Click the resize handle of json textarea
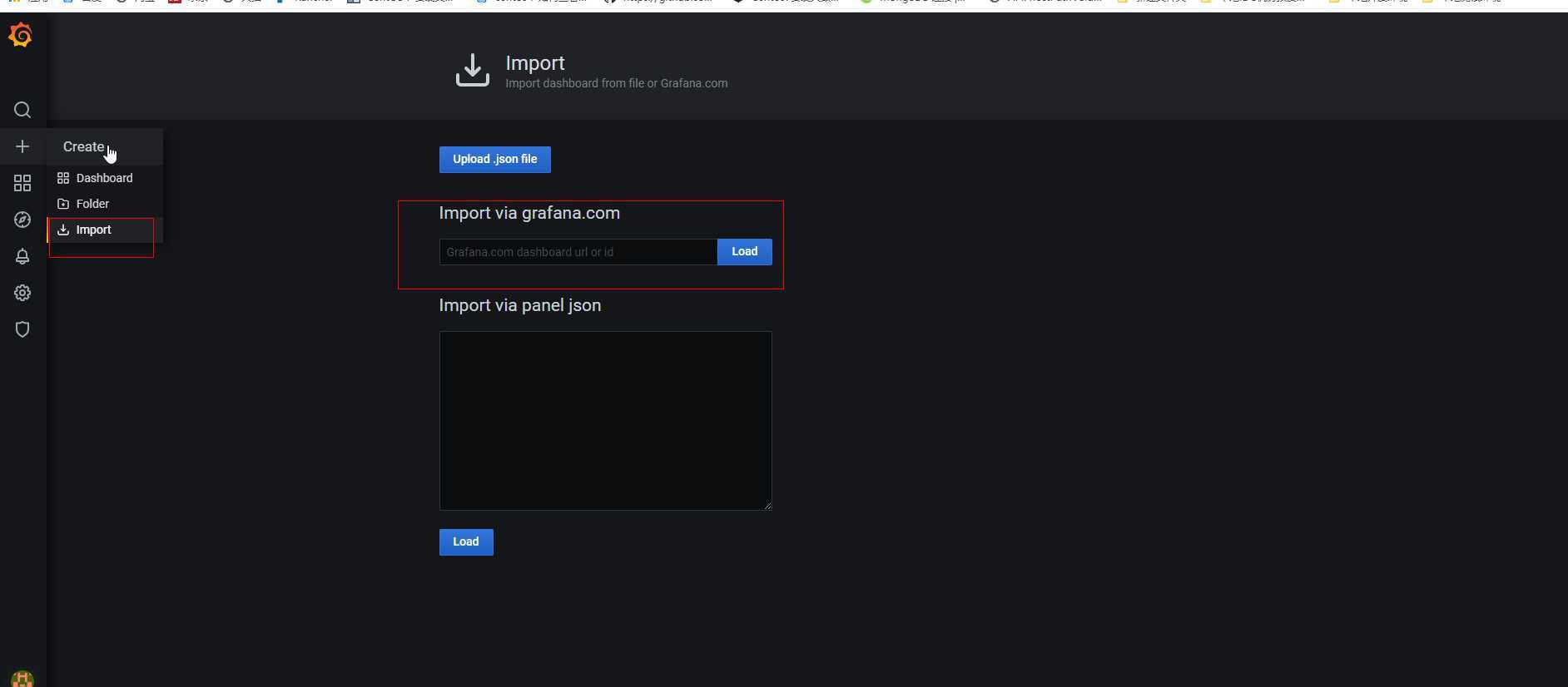The width and height of the screenshot is (1568, 687). click(767, 505)
